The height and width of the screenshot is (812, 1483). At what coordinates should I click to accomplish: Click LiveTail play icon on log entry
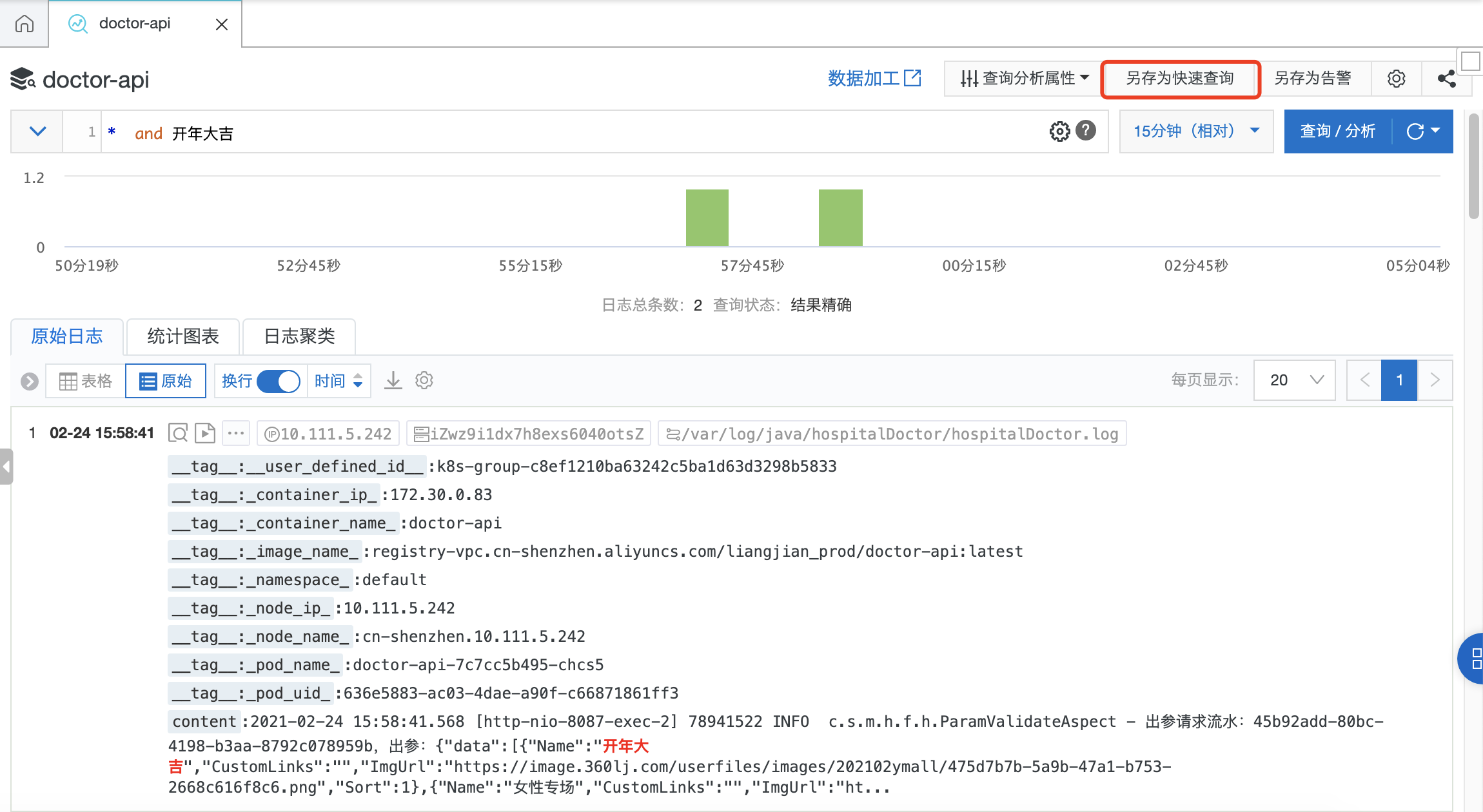click(205, 433)
